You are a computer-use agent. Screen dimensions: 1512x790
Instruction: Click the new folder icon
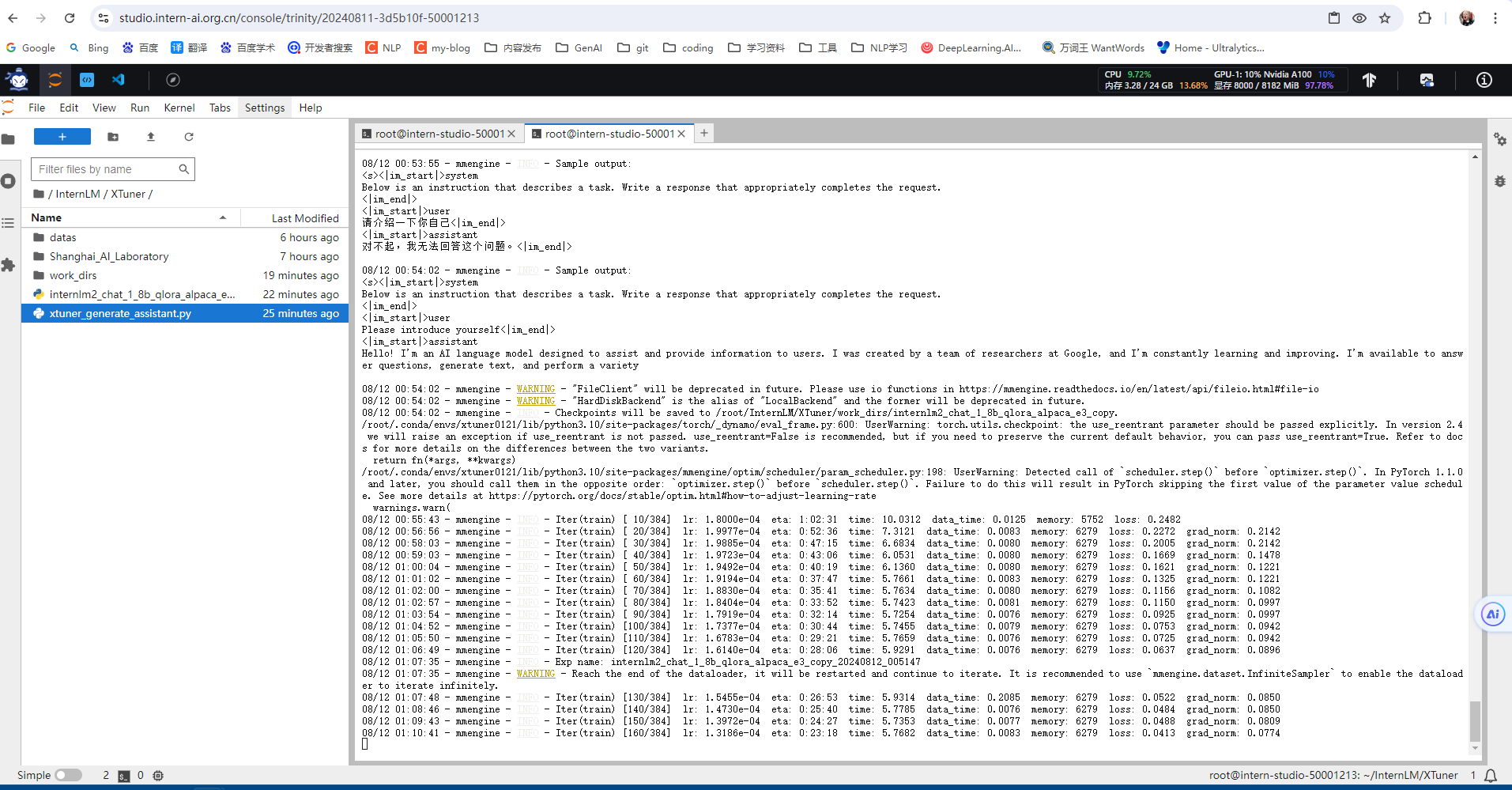point(113,137)
